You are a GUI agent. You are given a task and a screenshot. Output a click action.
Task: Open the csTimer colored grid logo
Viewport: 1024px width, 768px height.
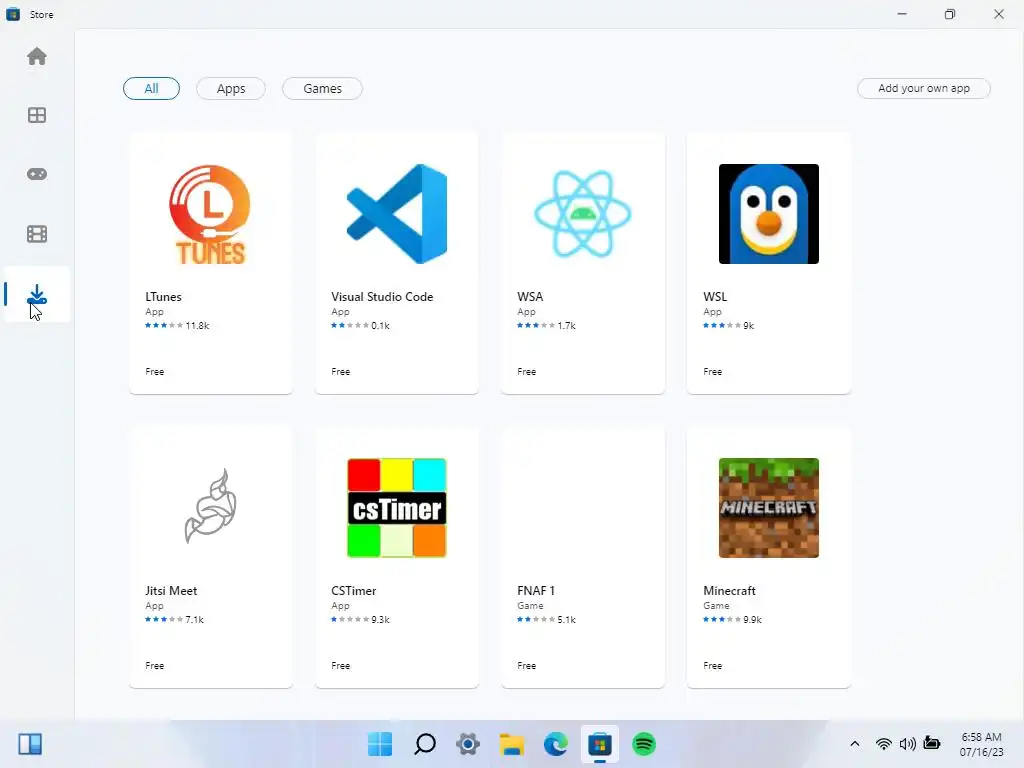[x=397, y=508]
